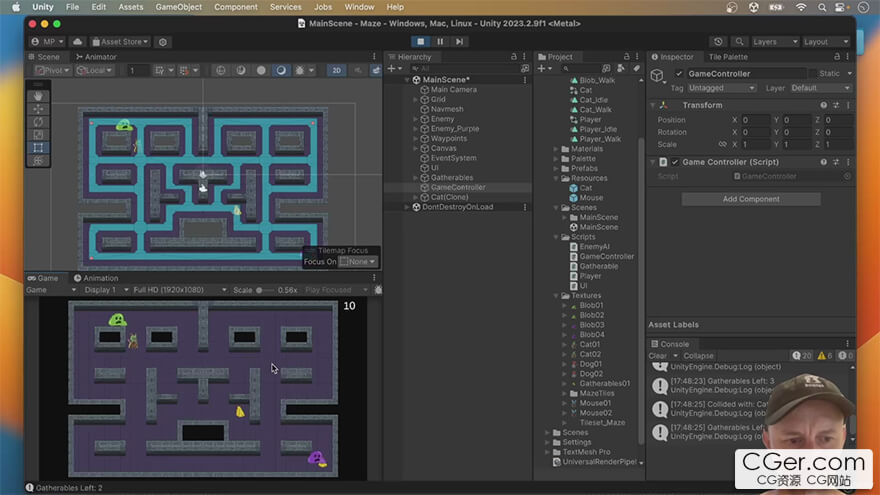Switch to the Animator tab
Image resolution: width=880 pixels, height=495 pixels.
click(x=97, y=57)
